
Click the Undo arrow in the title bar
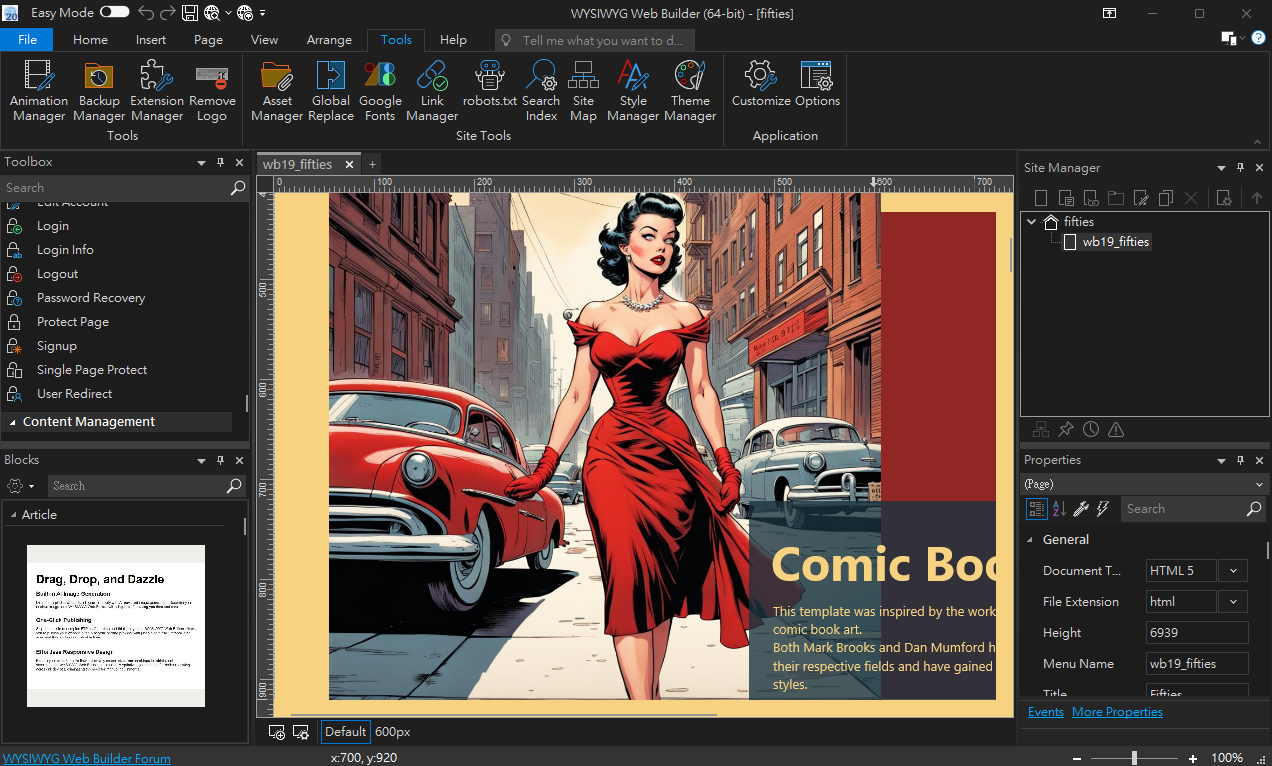click(146, 13)
